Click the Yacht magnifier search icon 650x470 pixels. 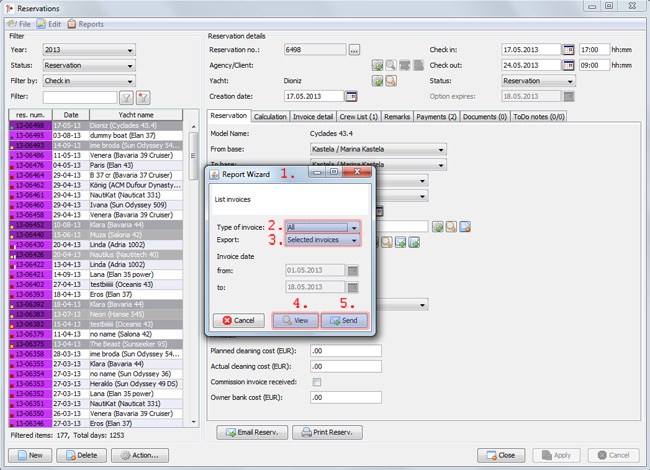390,81
